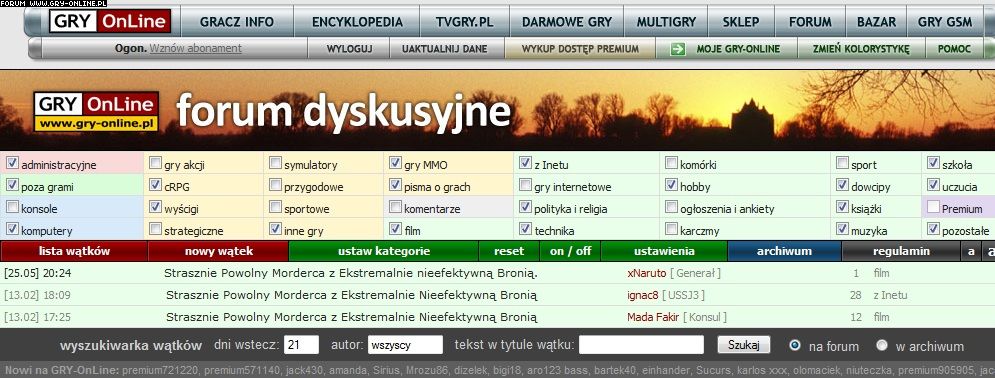Uncheck the gry MMO category
995x378 pixels.
[395, 163]
